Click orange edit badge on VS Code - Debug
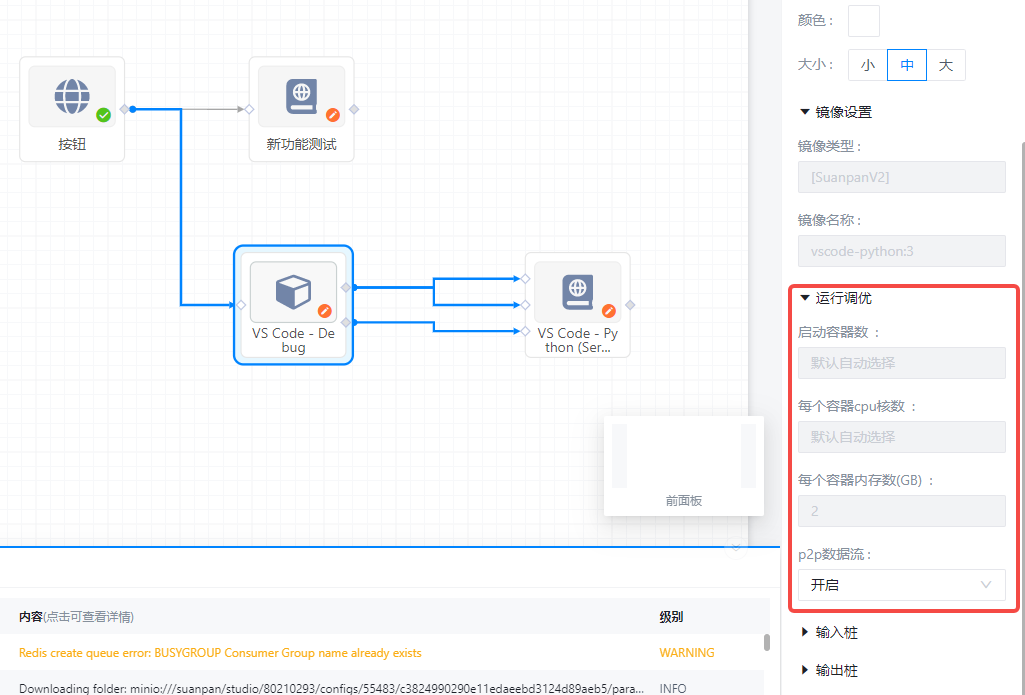 point(324,311)
